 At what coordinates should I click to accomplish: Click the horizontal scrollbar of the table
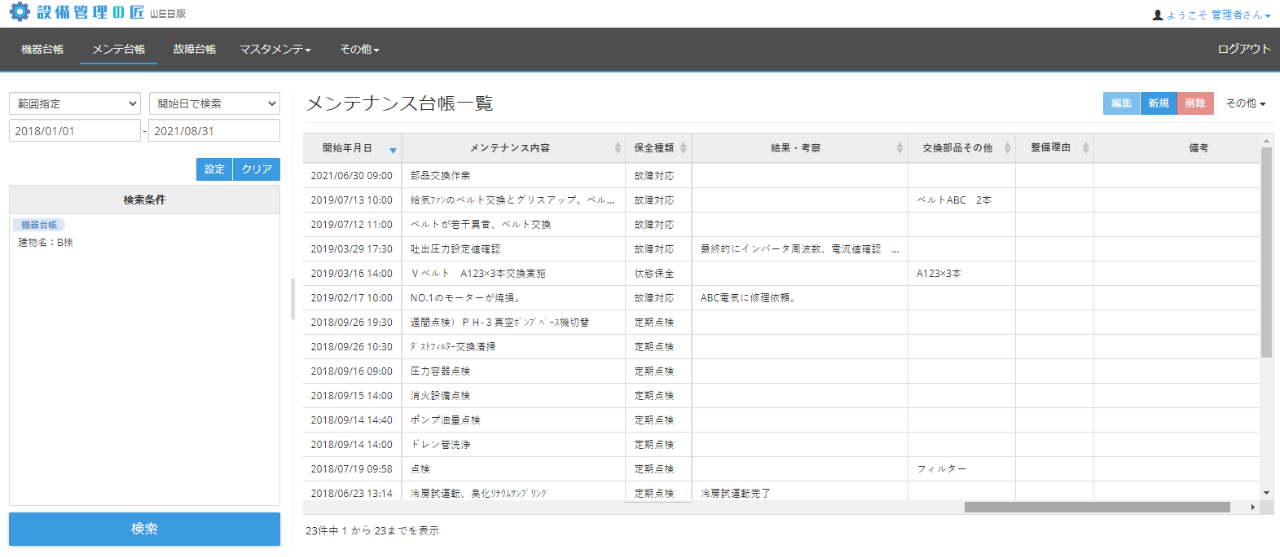point(1096,507)
